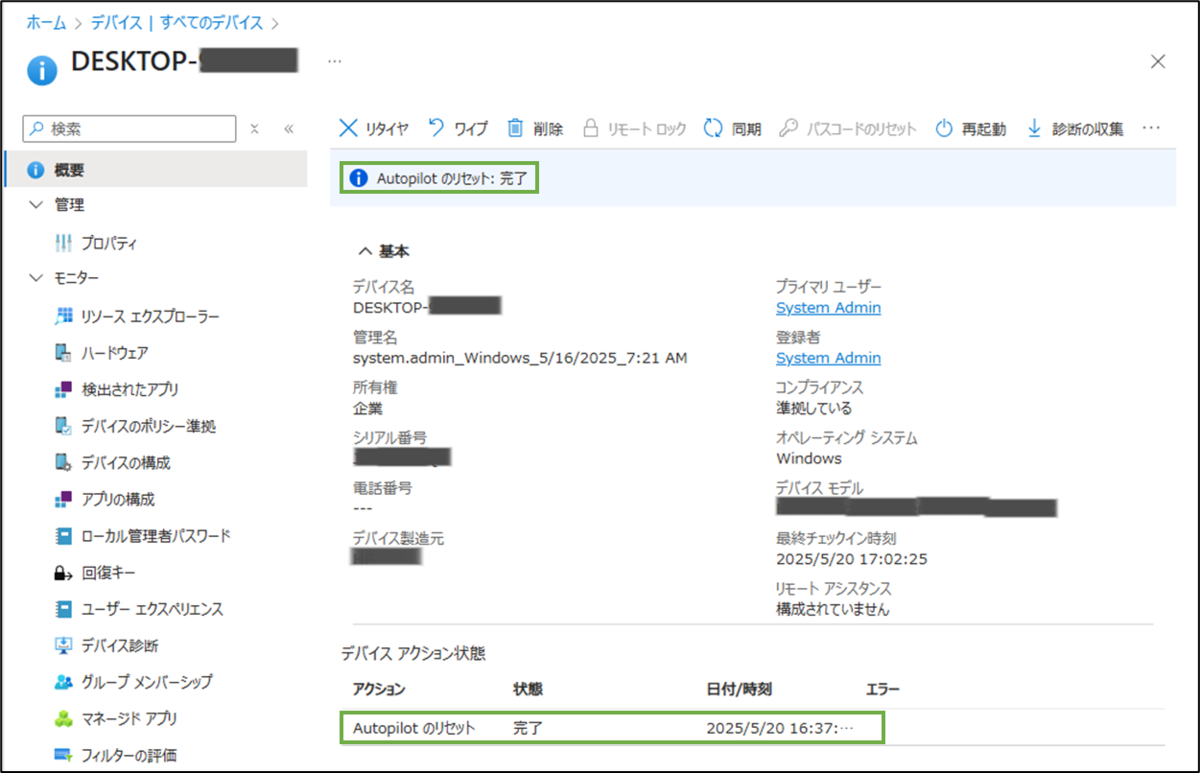
Task: Click the Passcode Reset (パスコードのリセット) key icon
Action: (x=788, y=128)
